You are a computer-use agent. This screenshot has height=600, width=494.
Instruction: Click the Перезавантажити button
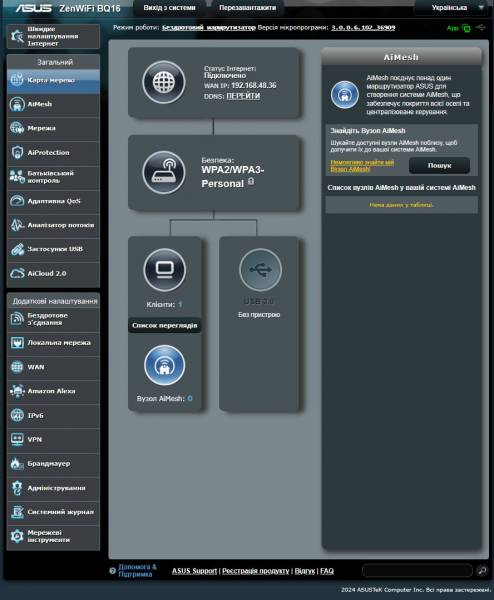248,8
